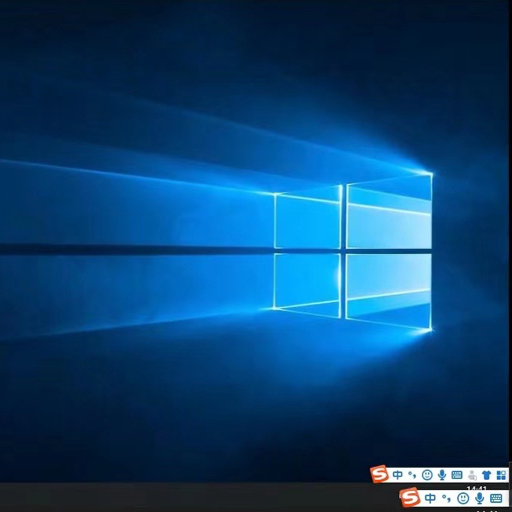
Task: Toggle 中 Chinese mode on longer toolbar
Action: coord(397,474)
